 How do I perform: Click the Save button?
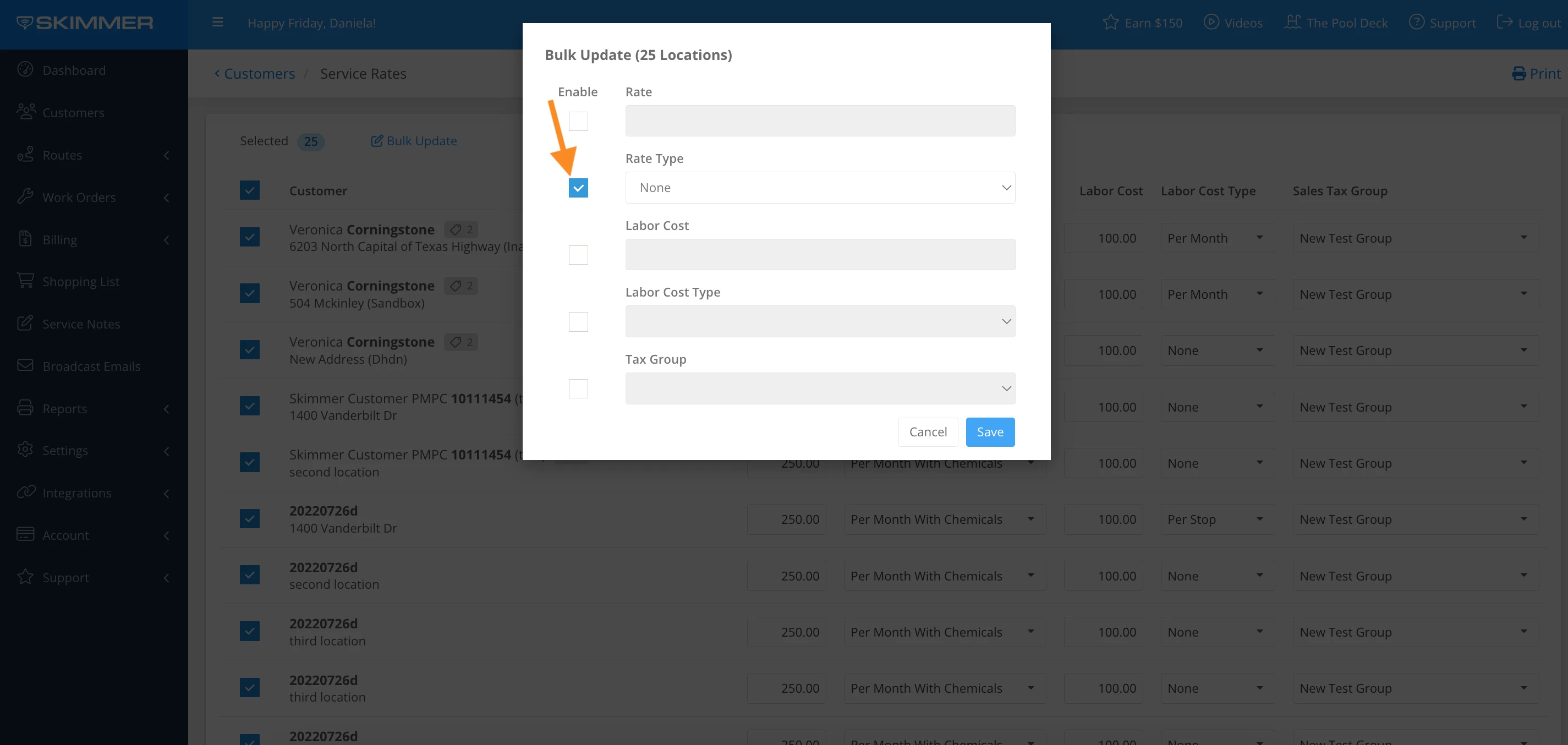tap(989, 431)
